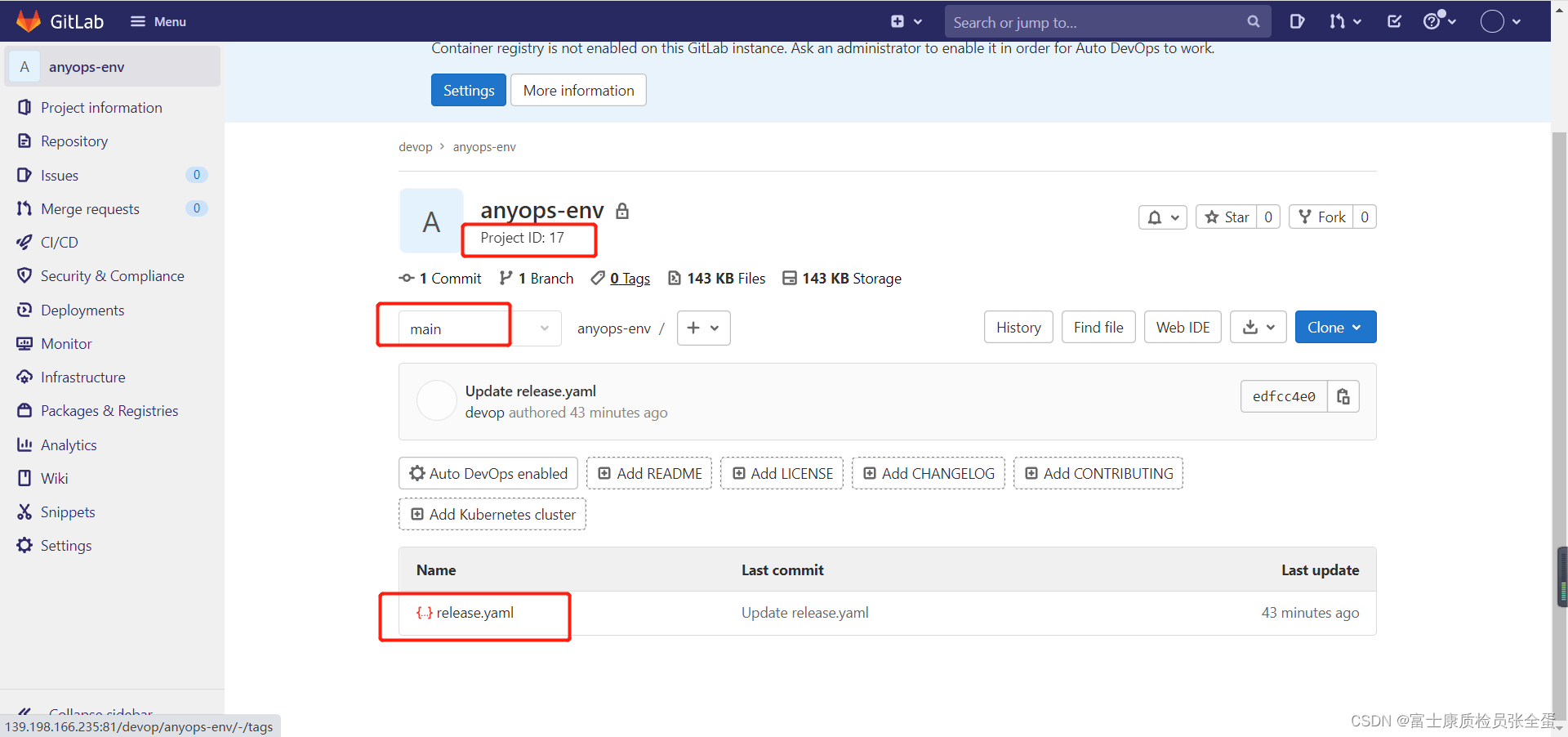
Task: Copy the commit SHA clipboard icon
Action: [x=1343, y=396]
